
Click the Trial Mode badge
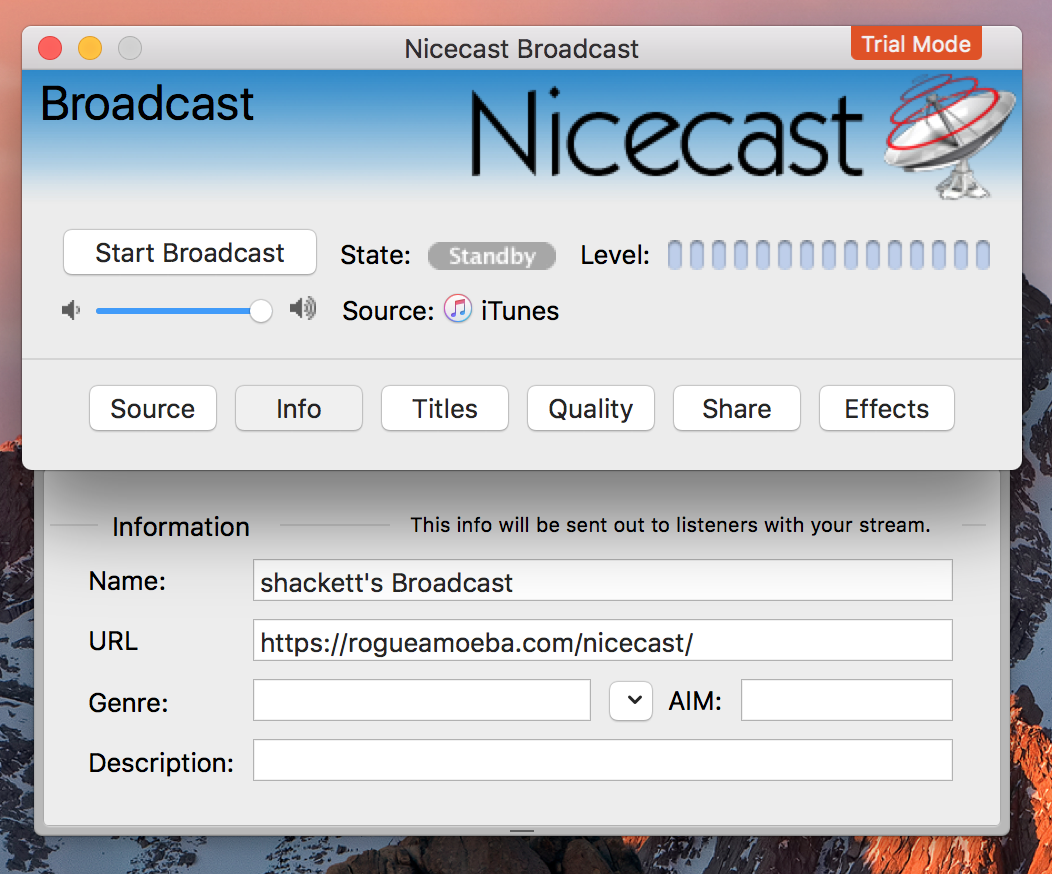[916, 44]
